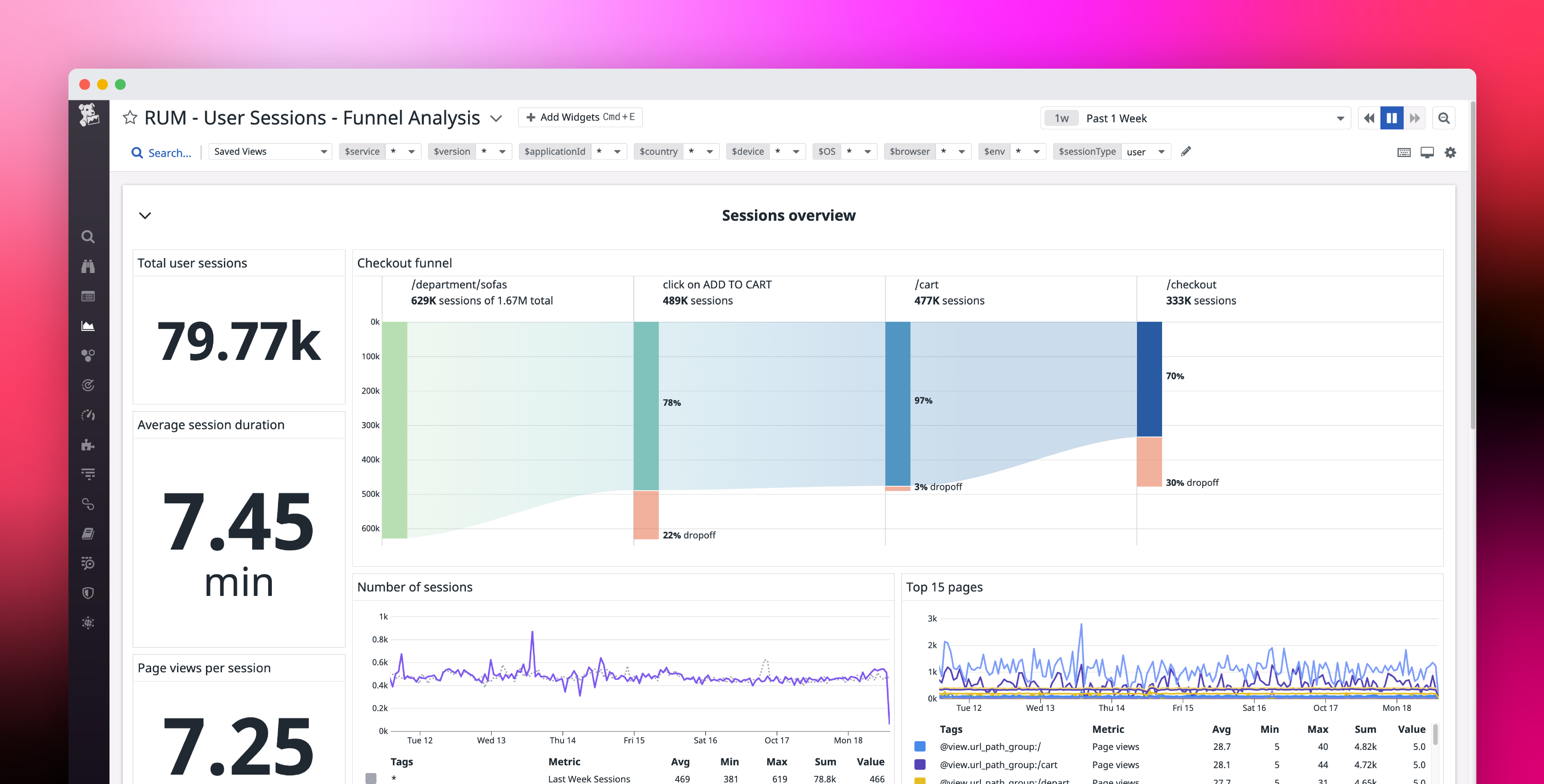Select the Integrations puzzle-piece icon

coord(88,444)
